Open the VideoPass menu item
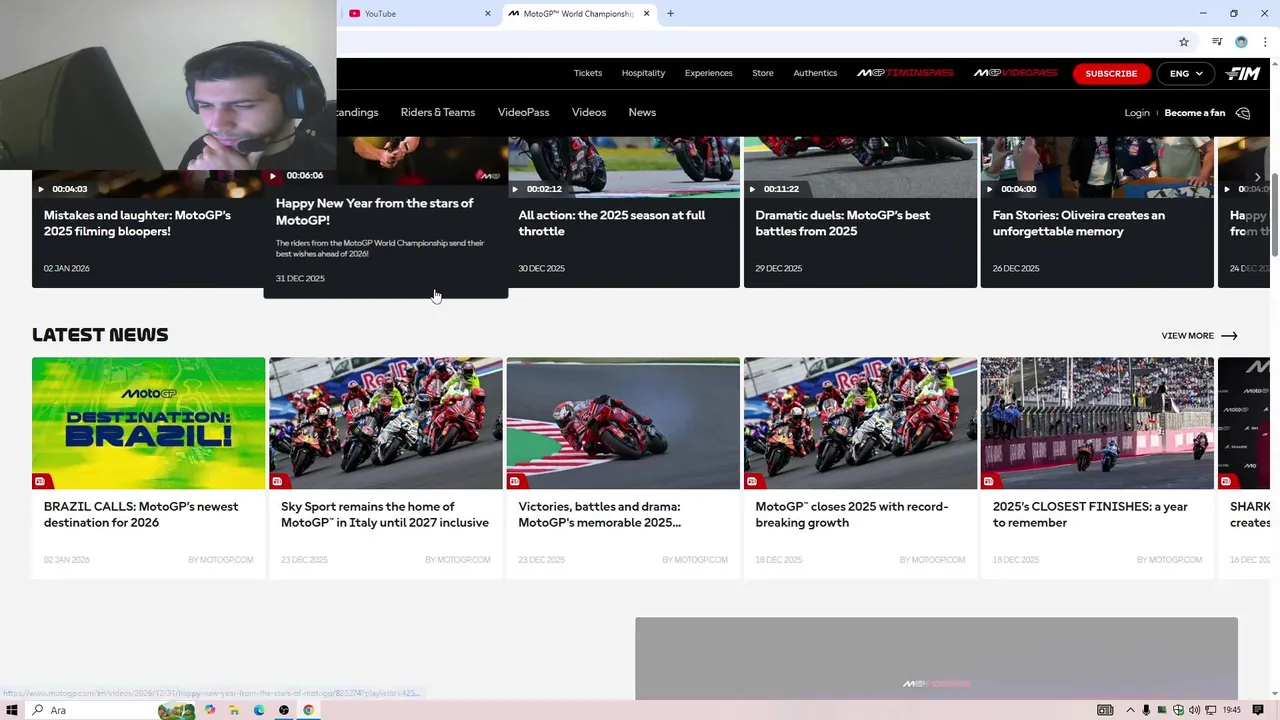1280x720 pixels. (524, 112)
